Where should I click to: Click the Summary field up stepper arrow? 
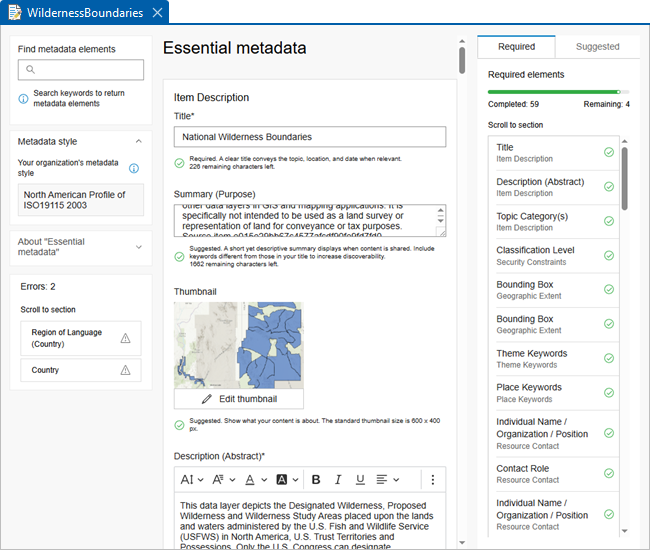coord(441,211)
